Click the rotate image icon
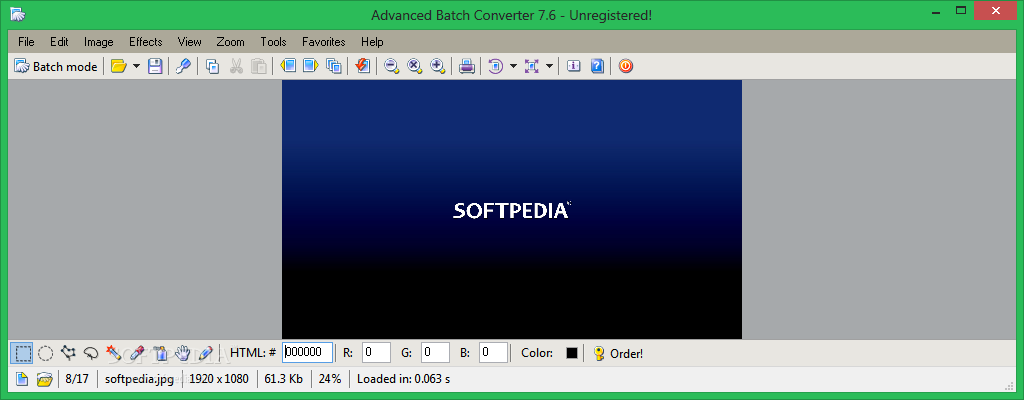1024x400 pixels. pyautogui.click(x=496, y=66)
